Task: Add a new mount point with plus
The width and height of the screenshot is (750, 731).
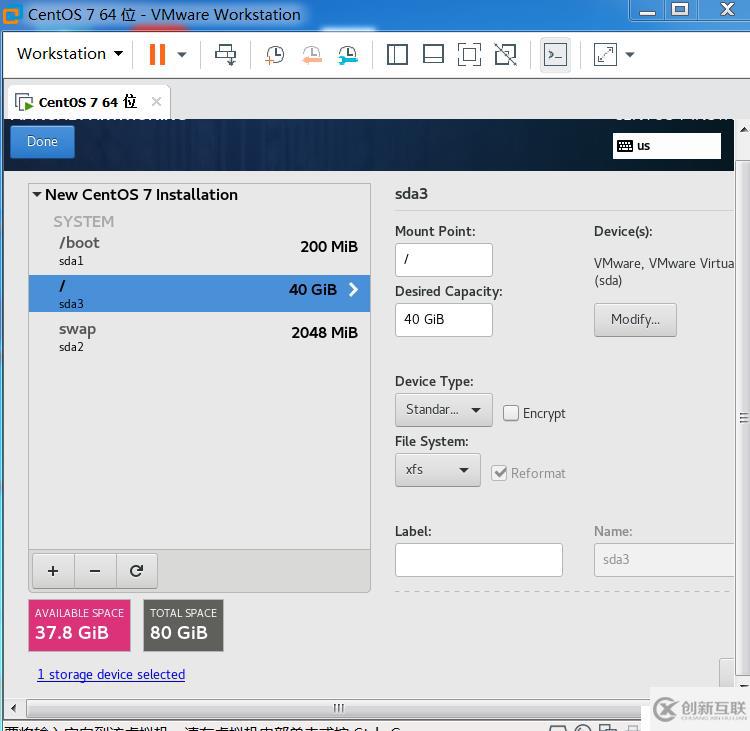Action: (53, 571)
